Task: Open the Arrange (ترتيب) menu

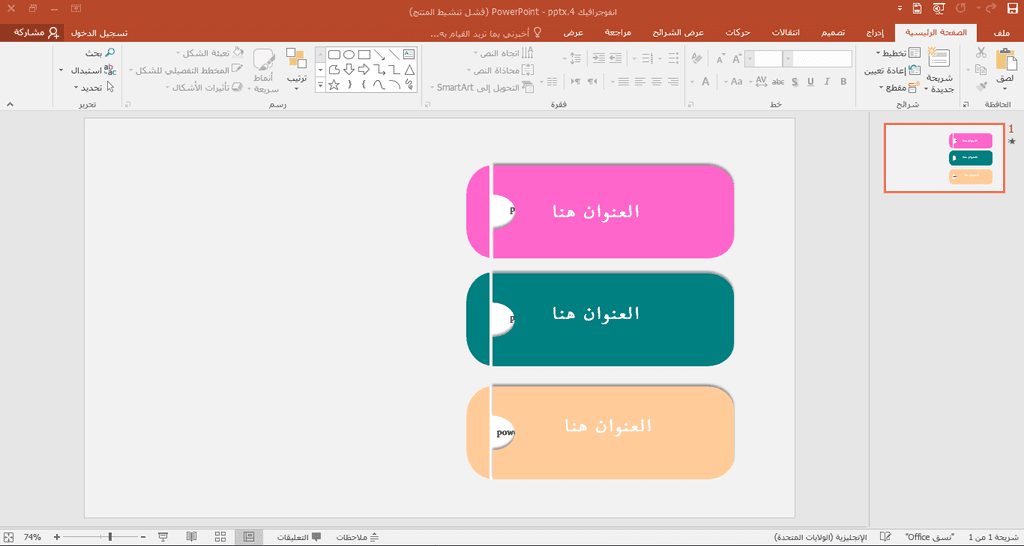Action: tap(296, 69)
